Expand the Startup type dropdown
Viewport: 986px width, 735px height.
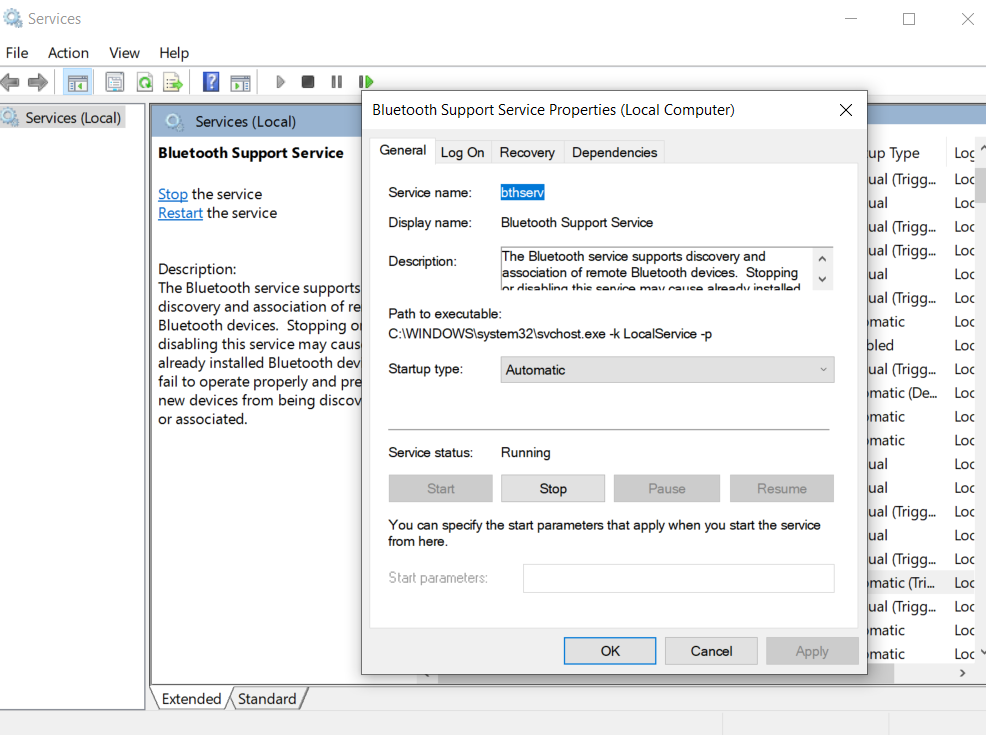pyautogui.click(x=667, y=370)
